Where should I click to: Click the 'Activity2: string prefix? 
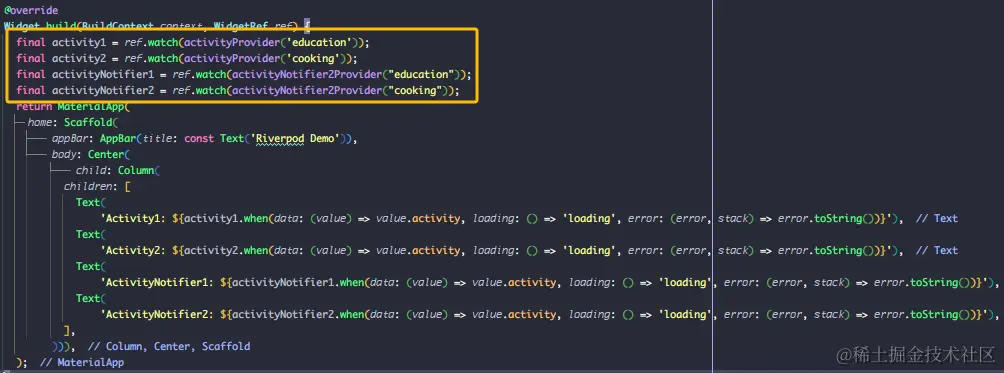(x=133, y=250)
